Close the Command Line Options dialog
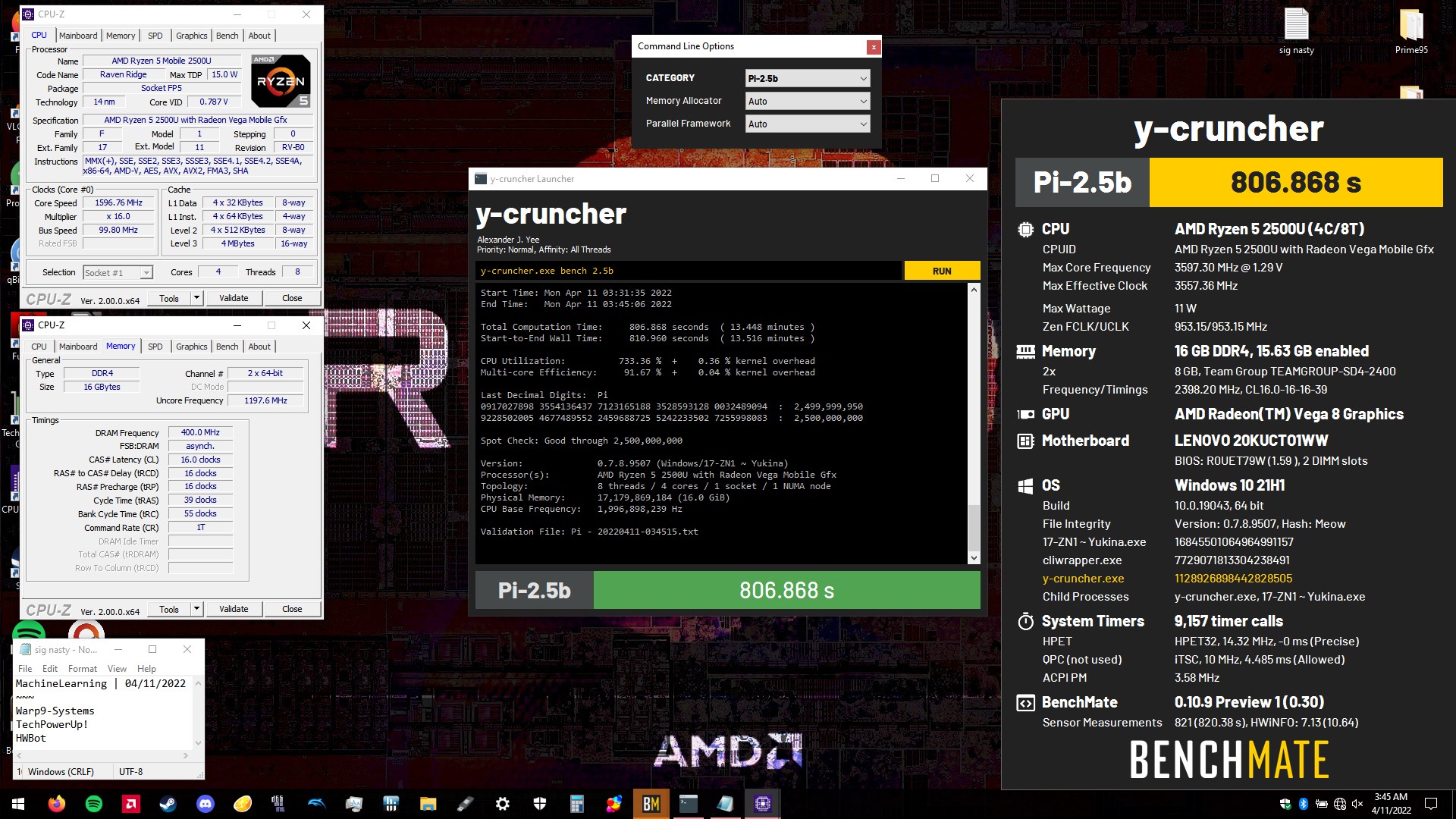The width and height of the screenshot is (1456, 819). click(874, 47)
